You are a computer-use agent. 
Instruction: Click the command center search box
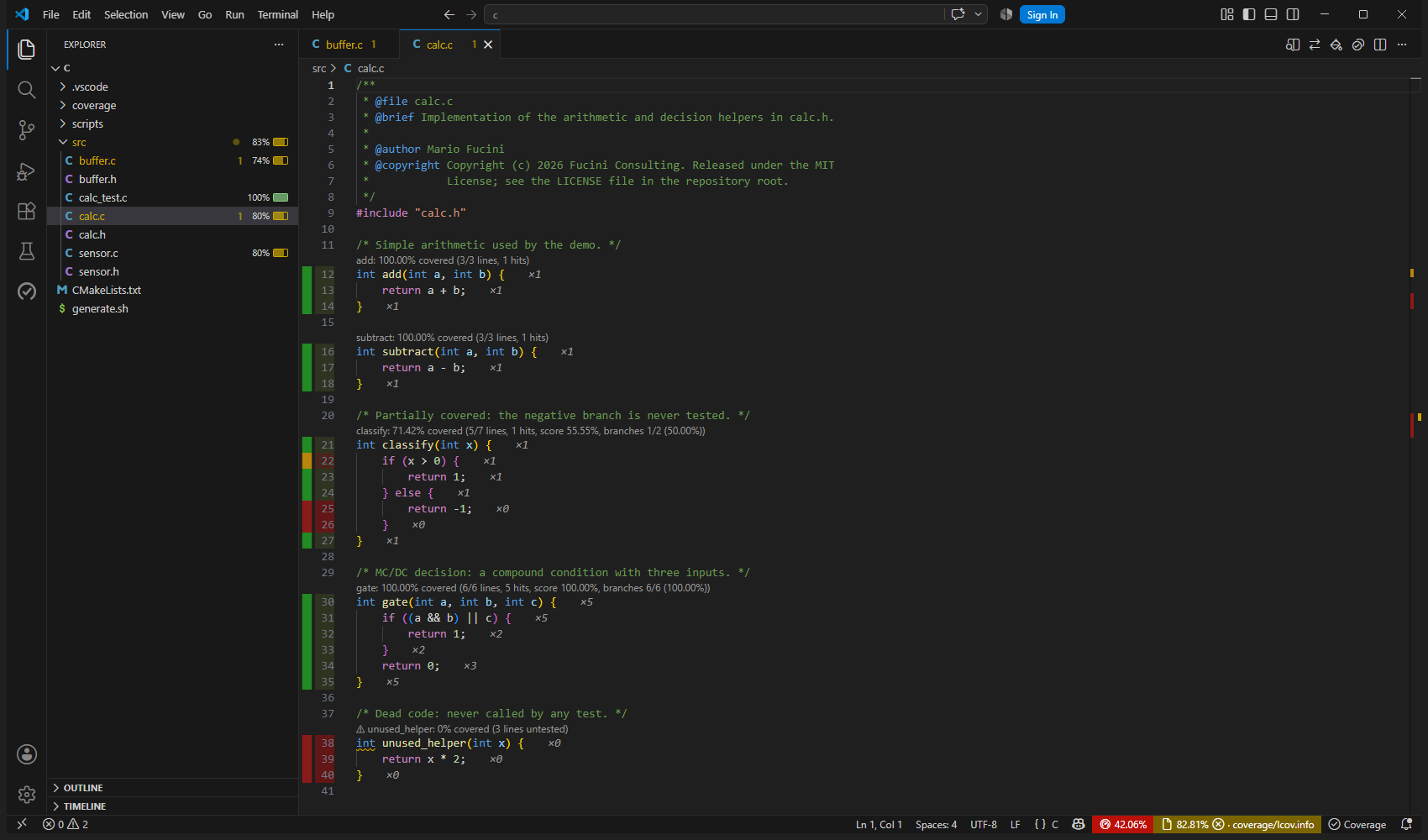(716, 14)
